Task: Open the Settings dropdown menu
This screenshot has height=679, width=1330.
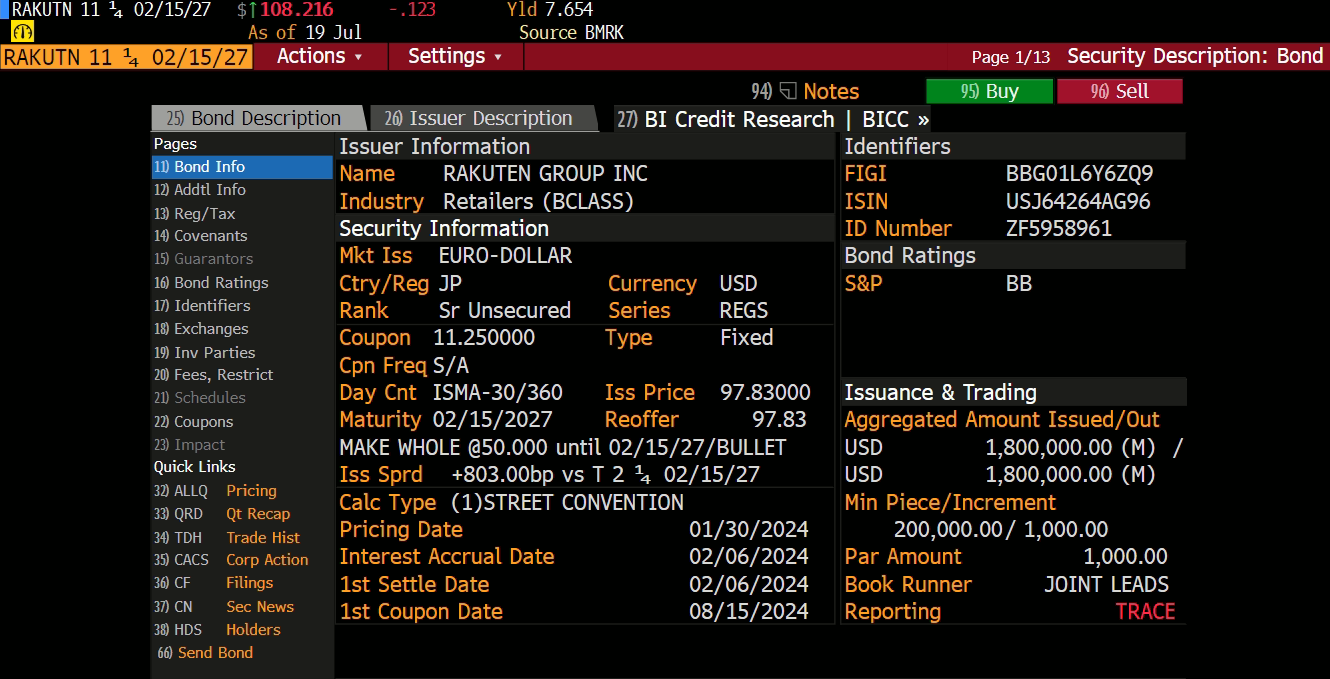Action: point(455,56)
